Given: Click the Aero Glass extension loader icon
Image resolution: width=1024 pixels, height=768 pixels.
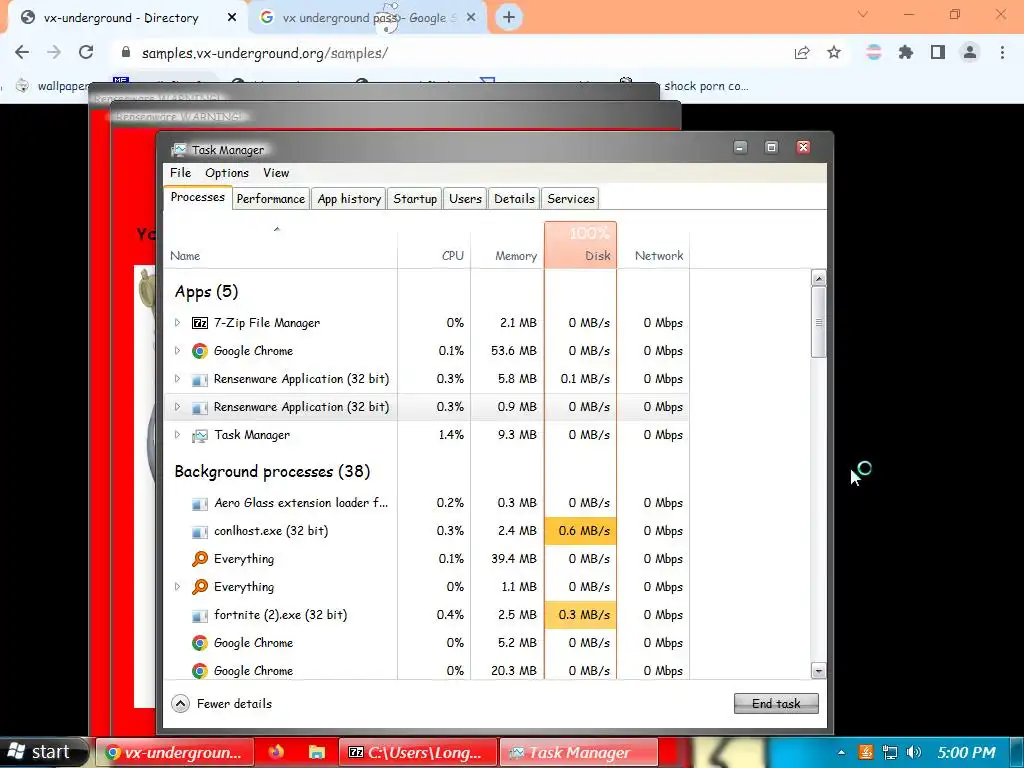Looking at the screenshot, I should (x=200, y=504).
